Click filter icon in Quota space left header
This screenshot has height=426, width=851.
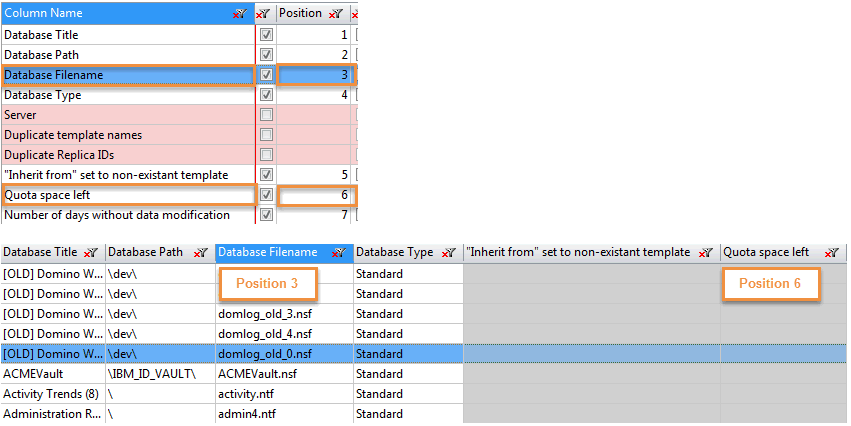pos(830,253)
